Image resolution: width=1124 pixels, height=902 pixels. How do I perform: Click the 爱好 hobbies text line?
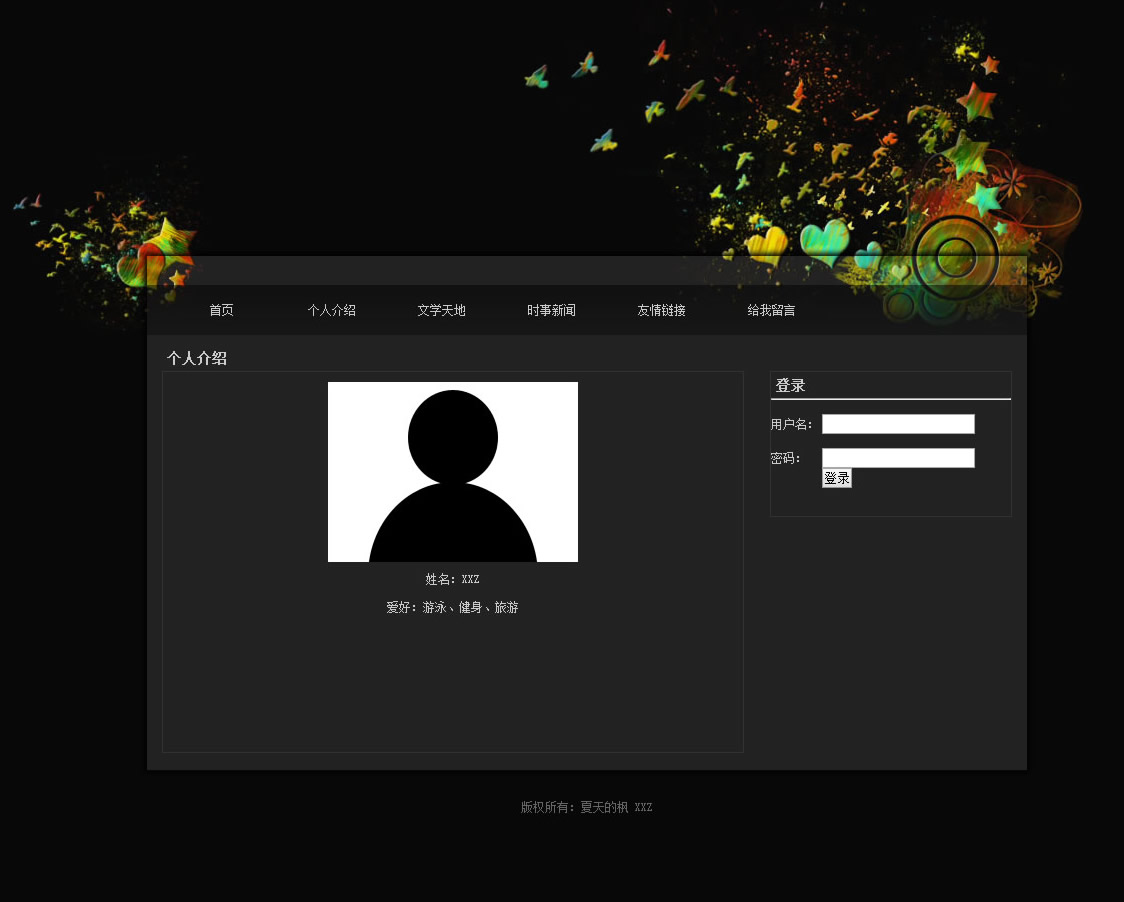tap(452, 607)
